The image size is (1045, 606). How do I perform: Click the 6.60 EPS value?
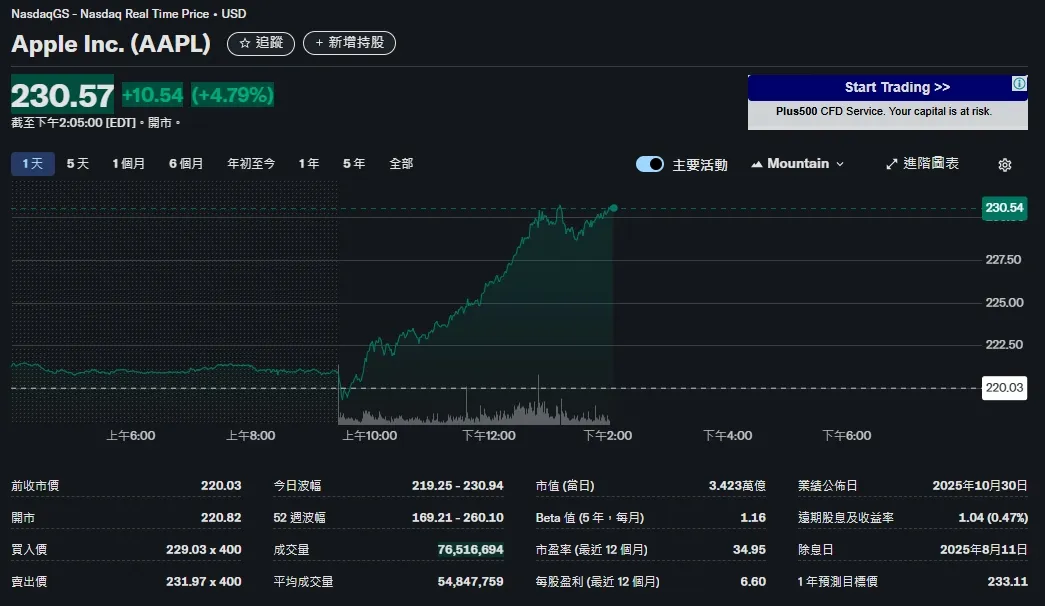click(x=753, y=582)
